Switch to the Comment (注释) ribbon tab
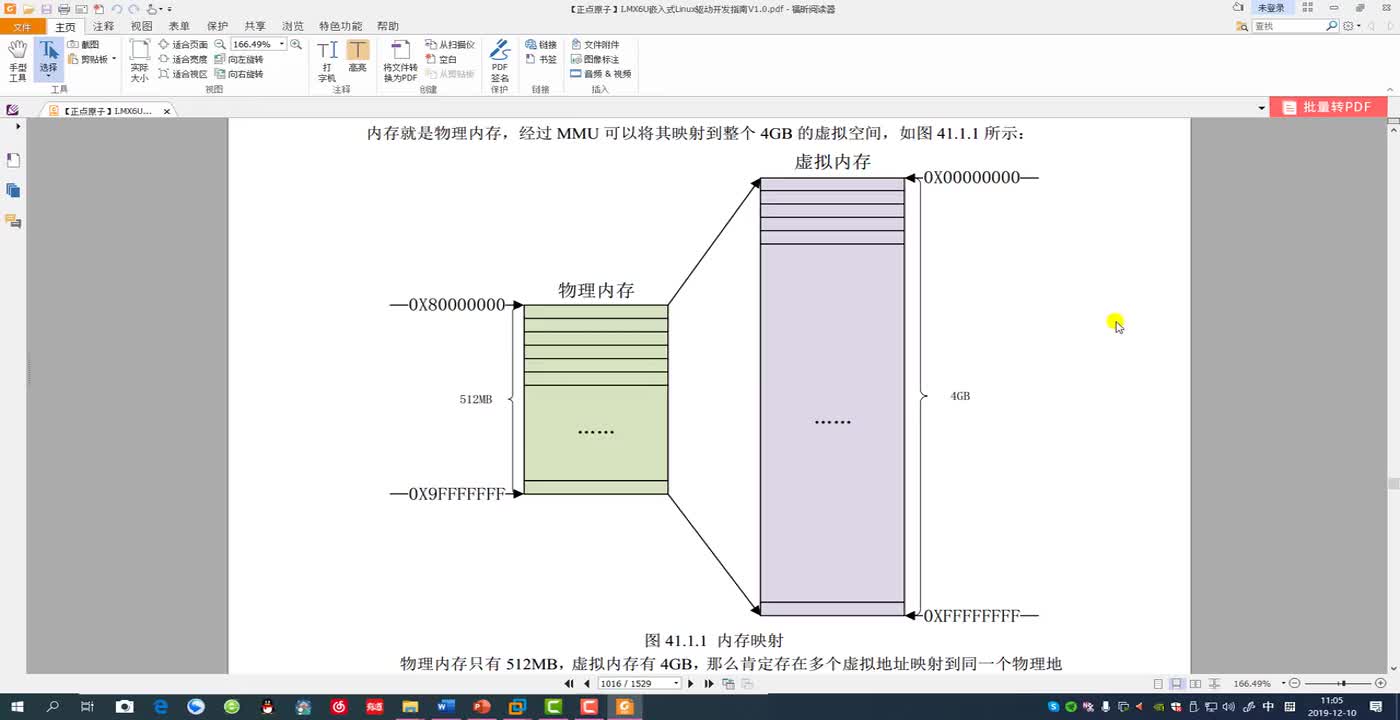The width and height of the screenshot is (1400, 720). 103,27
